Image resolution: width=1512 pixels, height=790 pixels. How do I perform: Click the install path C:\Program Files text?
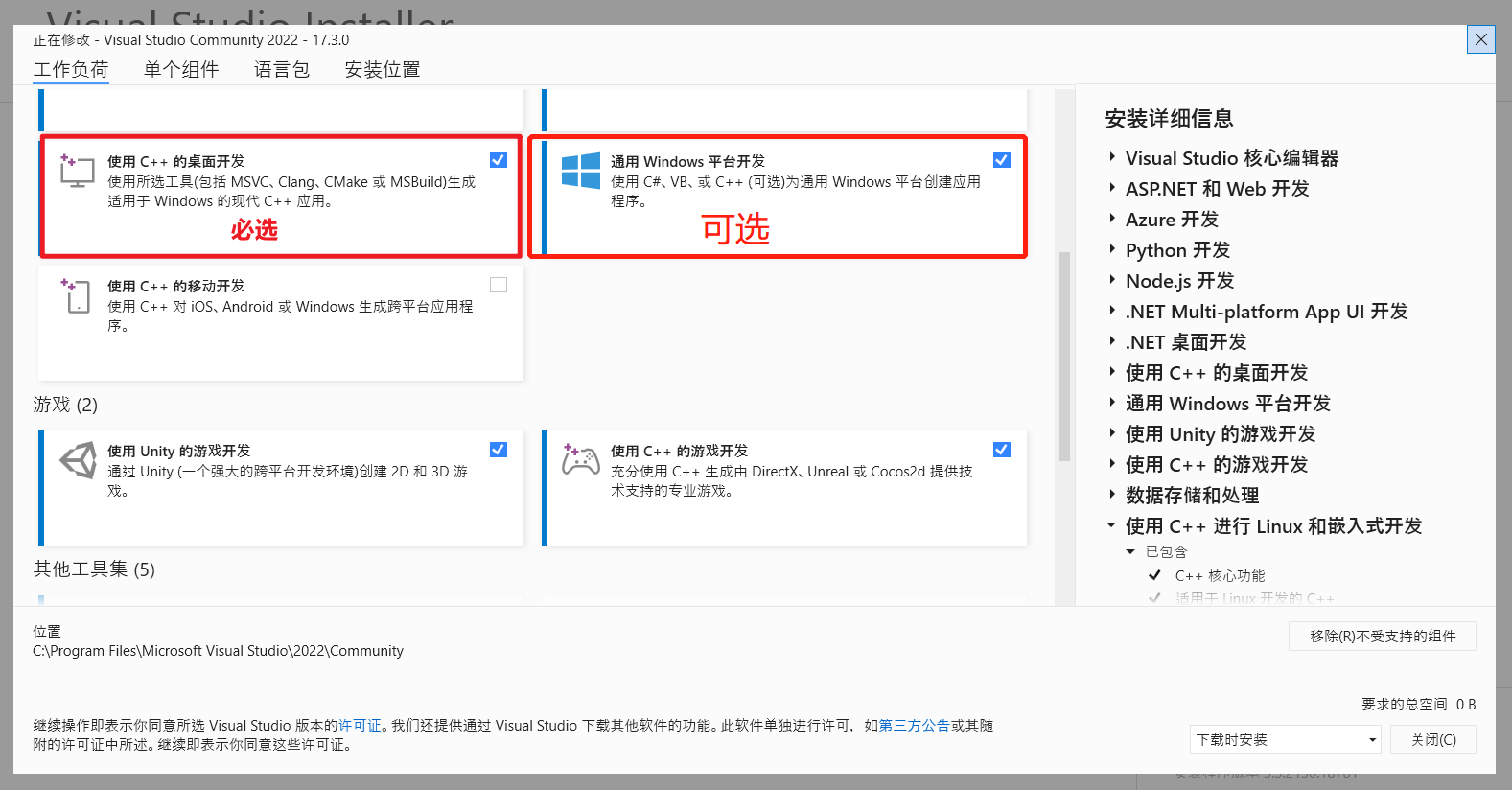(218, 651)
